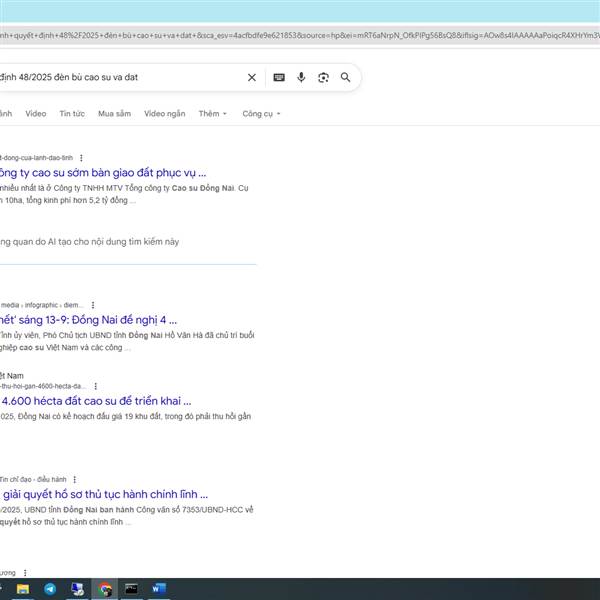Open the three-dot menu beside the infographic result
600x600 pixels.
[x=93, y=305]
